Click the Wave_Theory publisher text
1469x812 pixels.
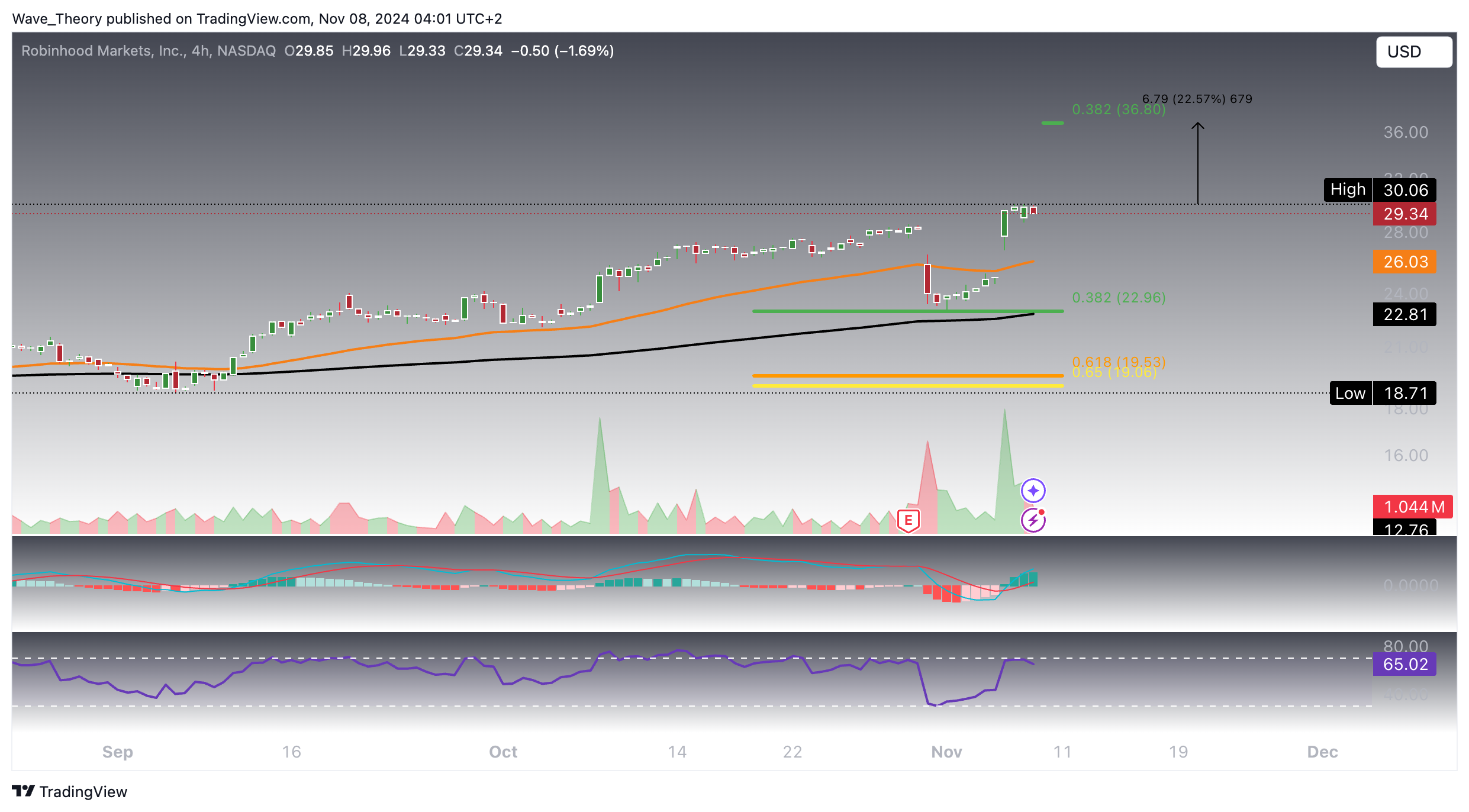[57, 18]
